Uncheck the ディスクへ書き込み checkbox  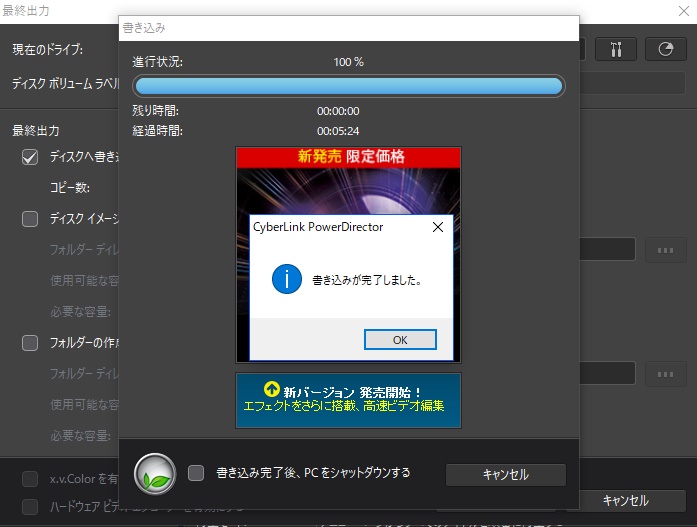[x=30, y=157]
